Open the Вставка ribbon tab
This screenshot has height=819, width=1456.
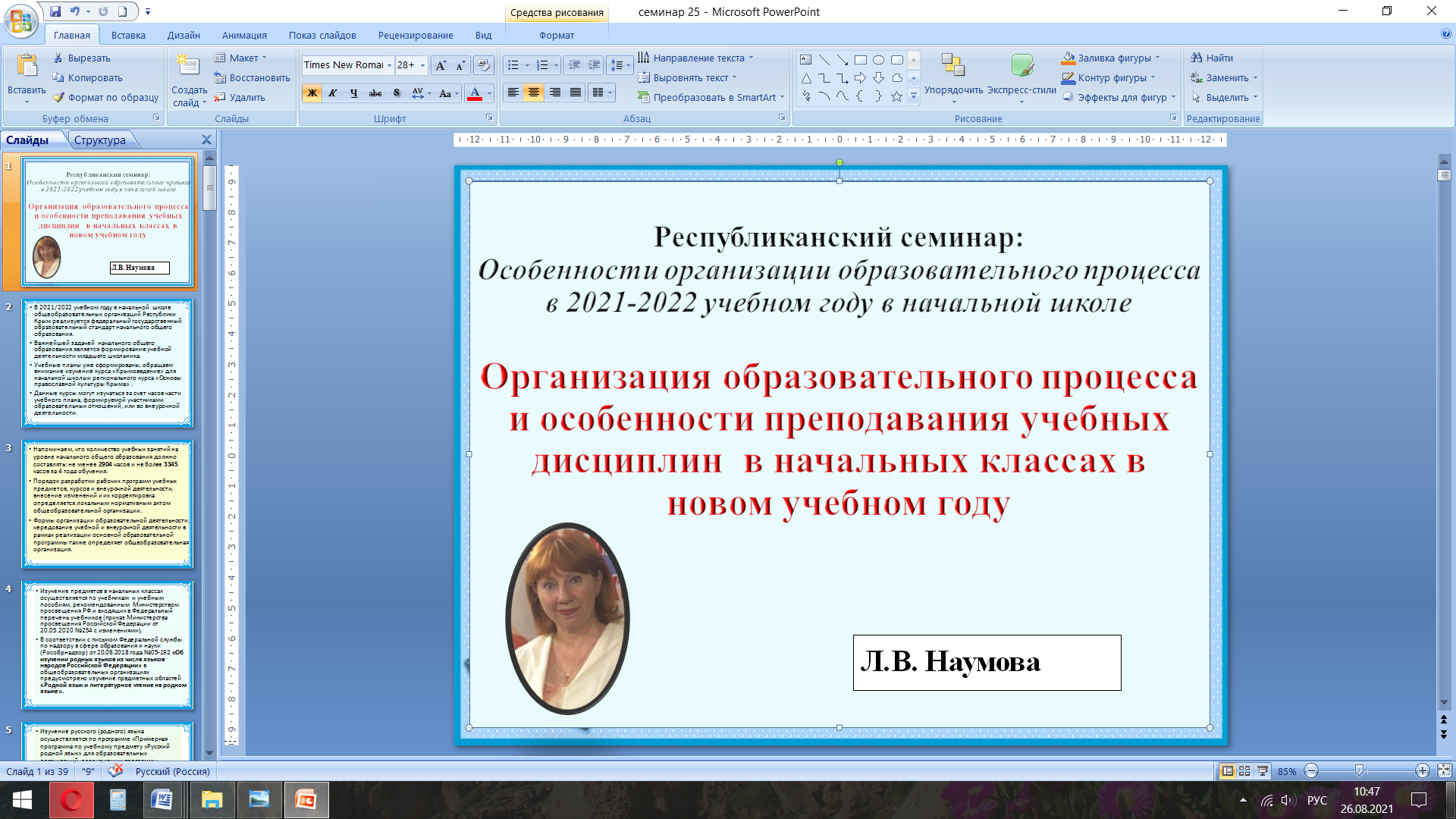(x=128, y=35)
